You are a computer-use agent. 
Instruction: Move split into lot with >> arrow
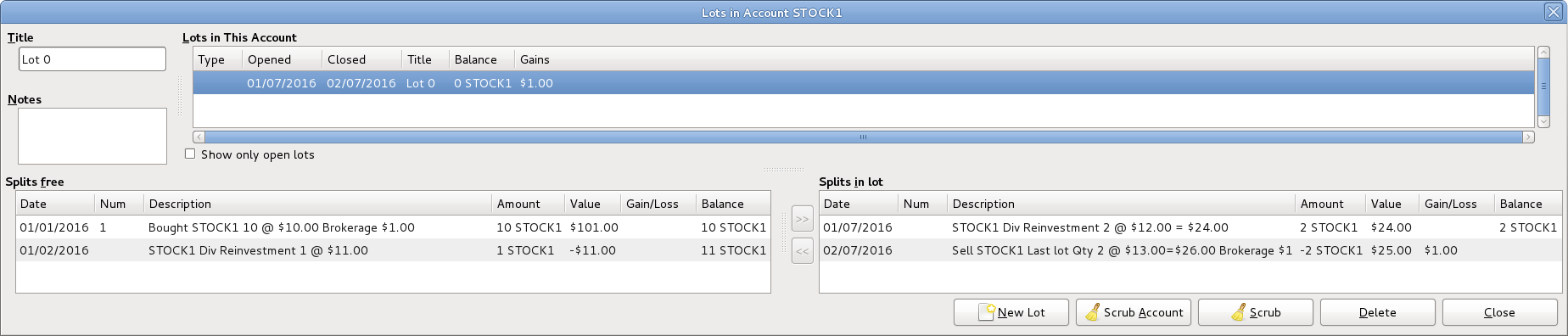802,219
